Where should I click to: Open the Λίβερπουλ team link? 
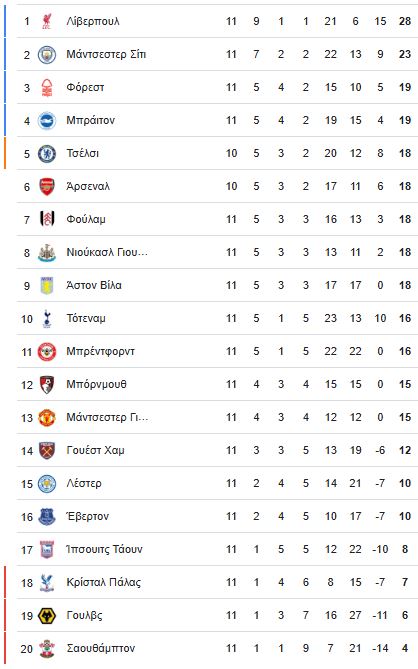pos(93,21)
